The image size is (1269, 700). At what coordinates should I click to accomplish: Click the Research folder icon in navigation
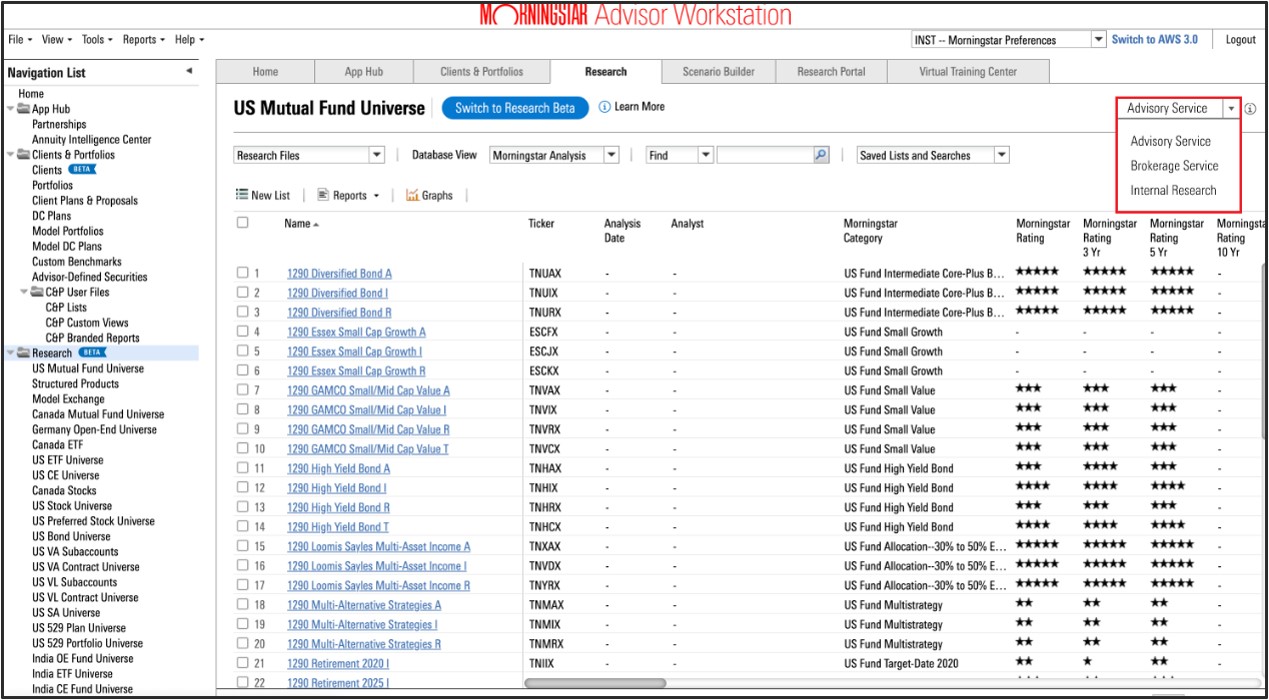click(23, 353)
